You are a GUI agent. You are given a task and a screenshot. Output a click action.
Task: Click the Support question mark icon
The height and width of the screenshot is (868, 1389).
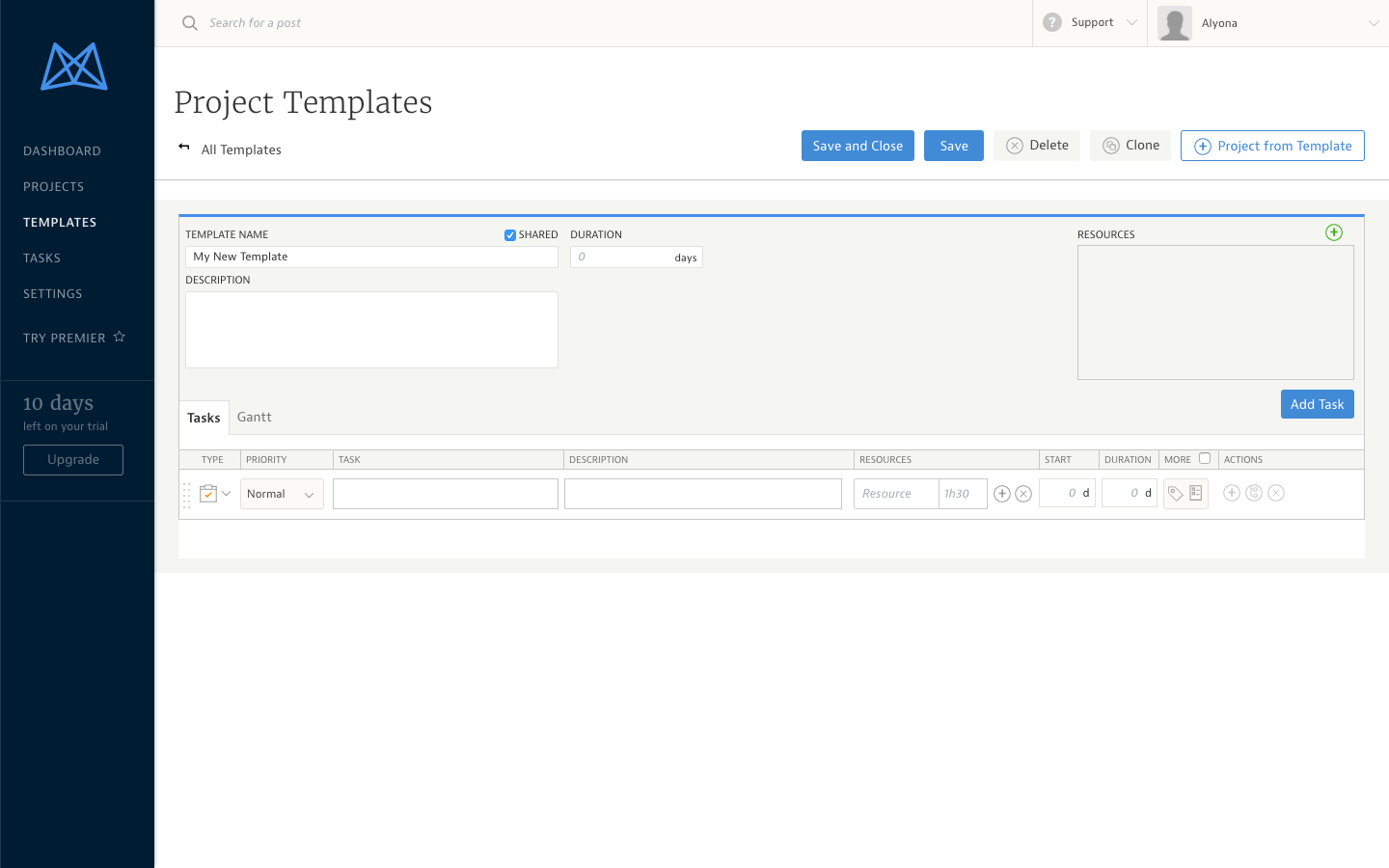point(1052,22)
